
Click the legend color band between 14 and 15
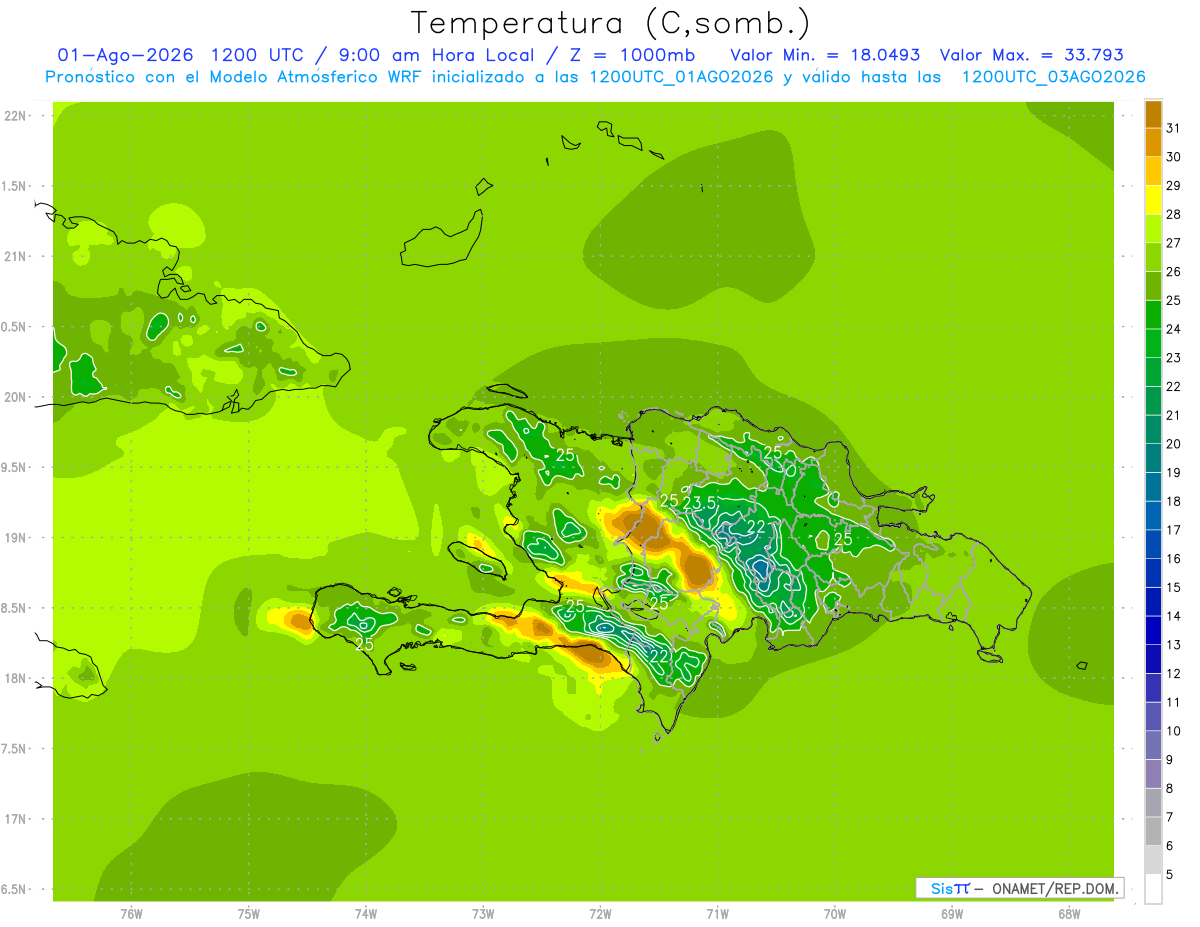pyautogui.click(x=1153, y=602)
